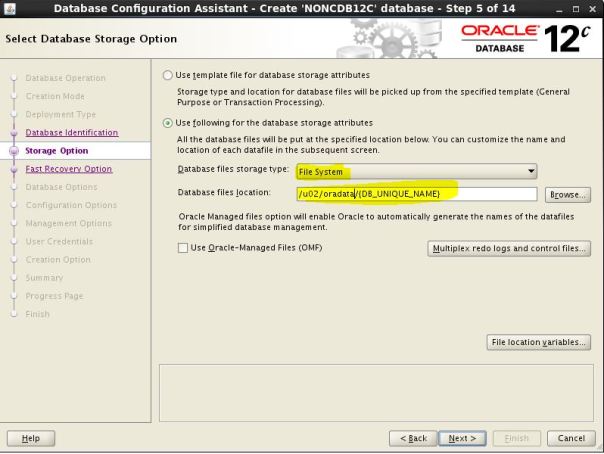Open File location variables dialog
Screen dimensions: 604x454
[x=537, y=342]
